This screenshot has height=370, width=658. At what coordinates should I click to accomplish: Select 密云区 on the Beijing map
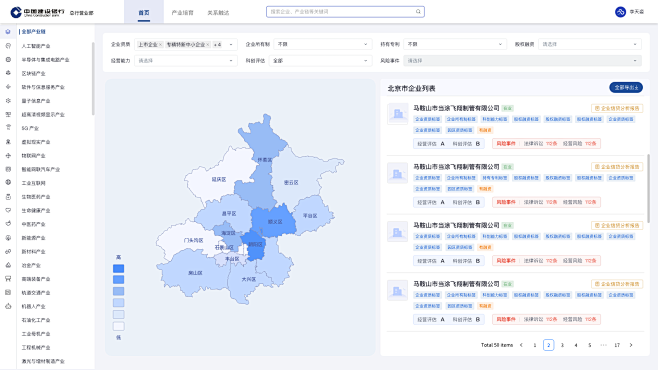(291, 182)
